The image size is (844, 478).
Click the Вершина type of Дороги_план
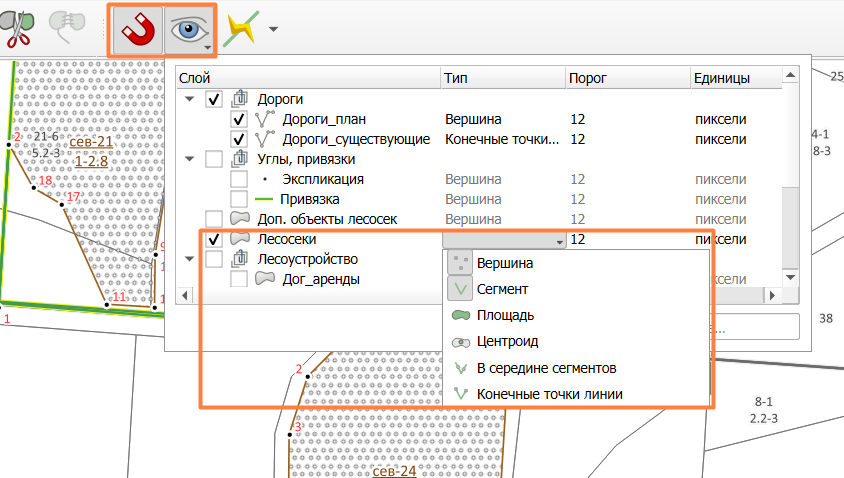(x=473, y=119)
